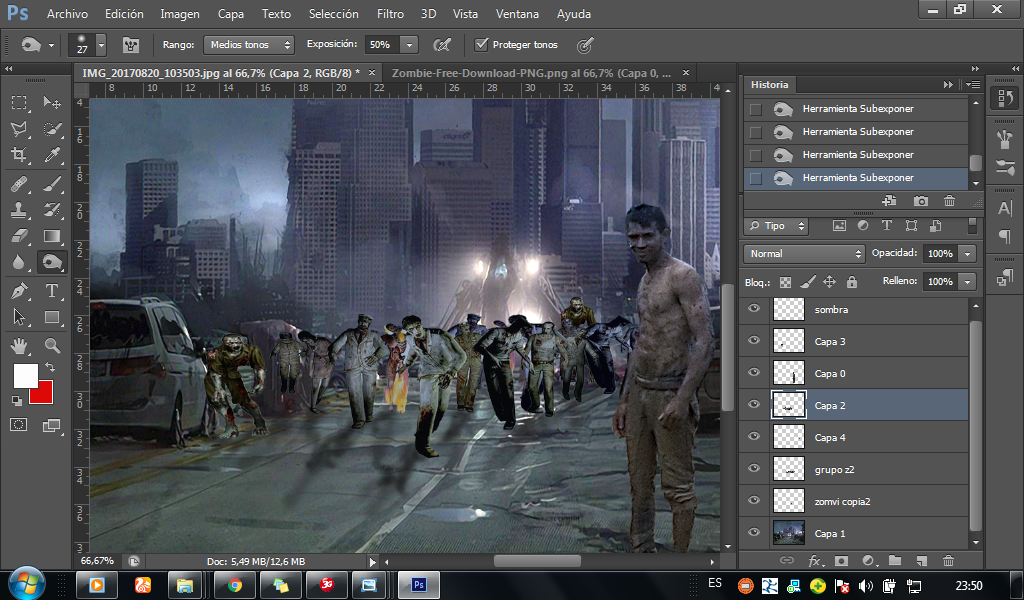Select the Eyedropper tool
The height and width of the screenshot is (600, 1024).
(52, 155)
